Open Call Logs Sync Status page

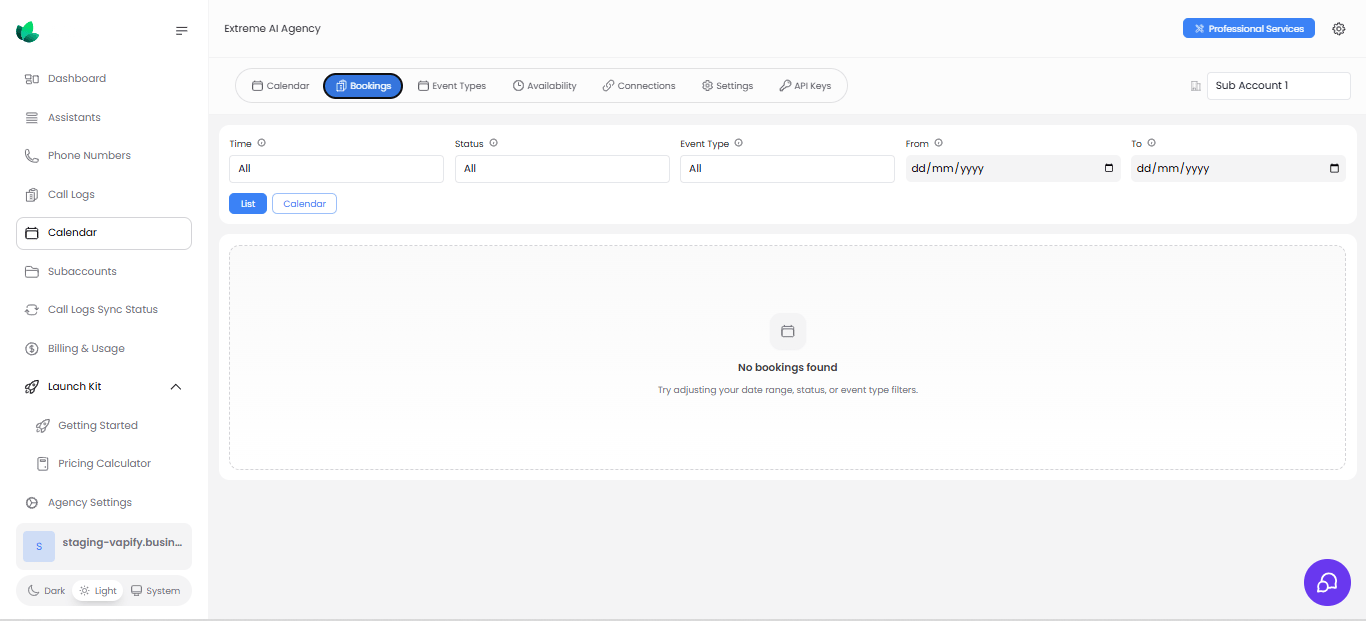[104, 310]
